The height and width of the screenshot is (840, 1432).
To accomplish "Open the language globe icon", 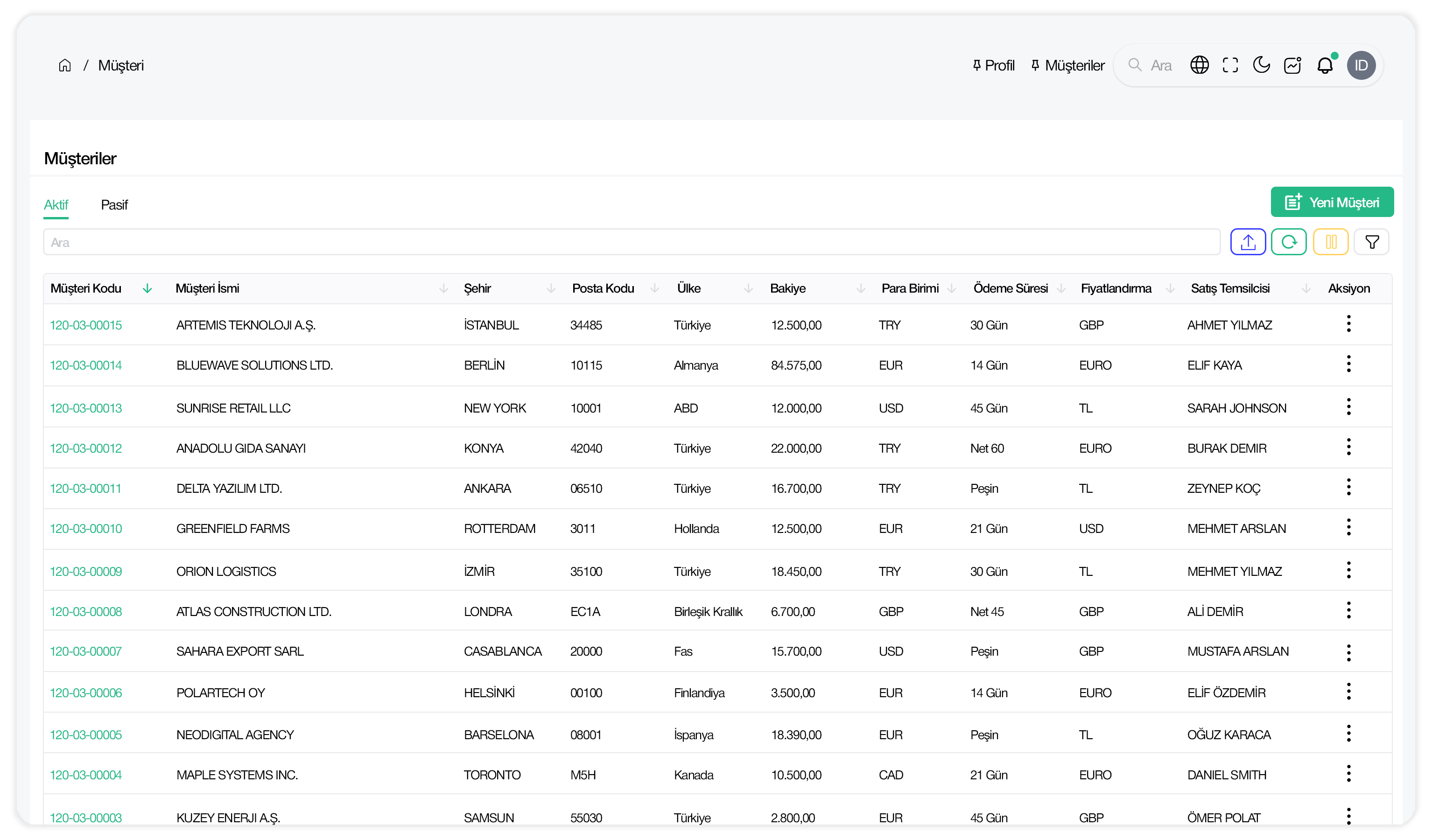I will (1199, 65).
